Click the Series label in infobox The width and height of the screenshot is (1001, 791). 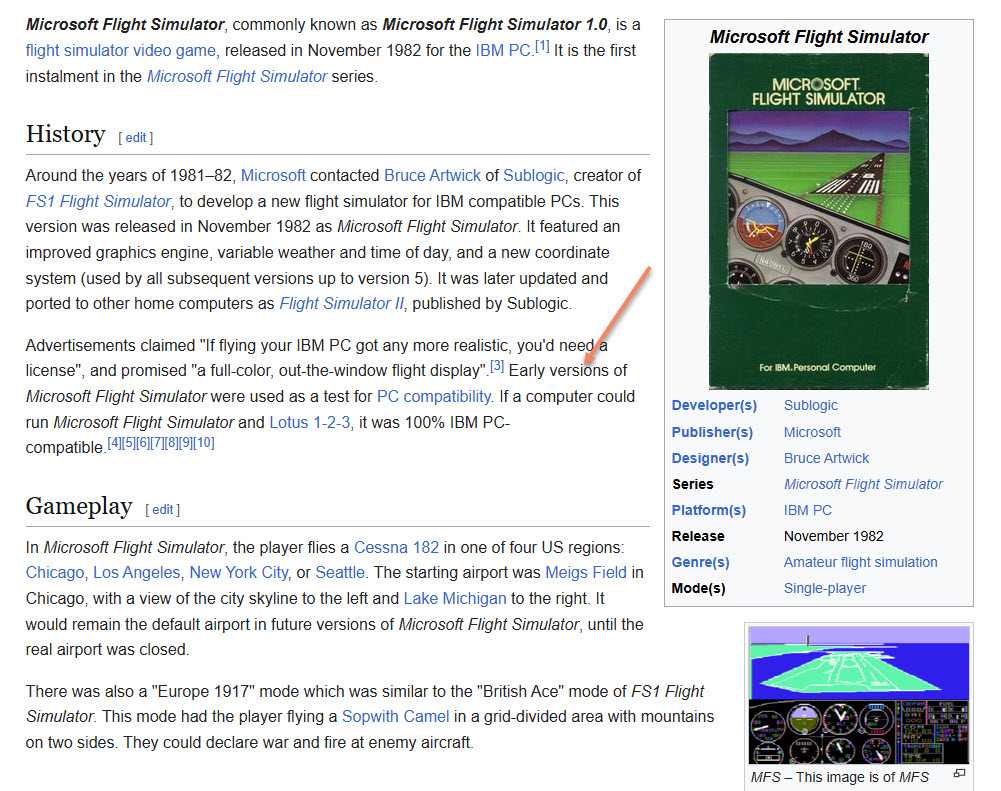coord(693,485)
